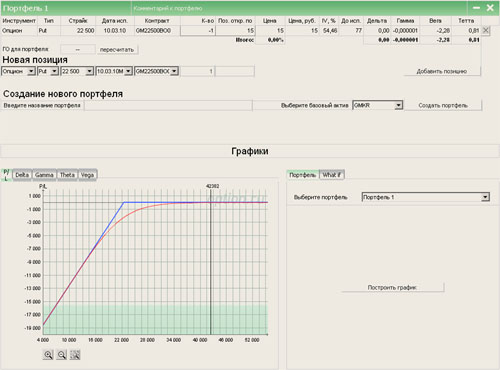This screenshot has width=500, height=370.
Task: Select the Портфель tab
Action: click(302, 175)
